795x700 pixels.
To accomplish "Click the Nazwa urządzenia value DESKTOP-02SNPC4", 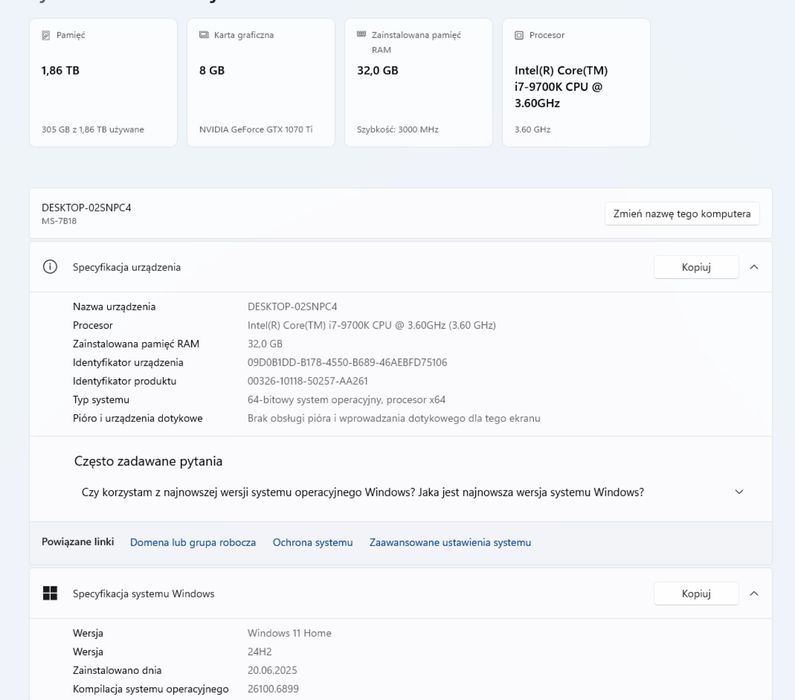I will [x=292, y=307].
